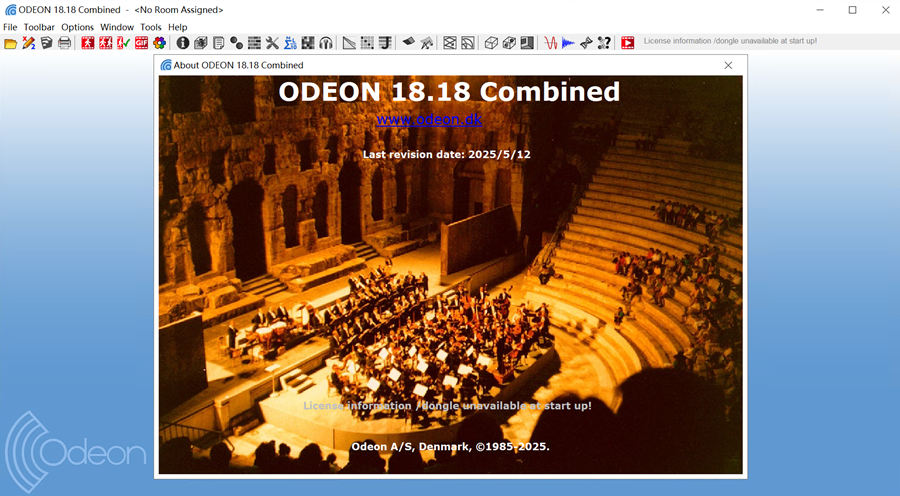Minimize the ODEON main window
This screenshot has height=496, width=900.
pos(820,10)
